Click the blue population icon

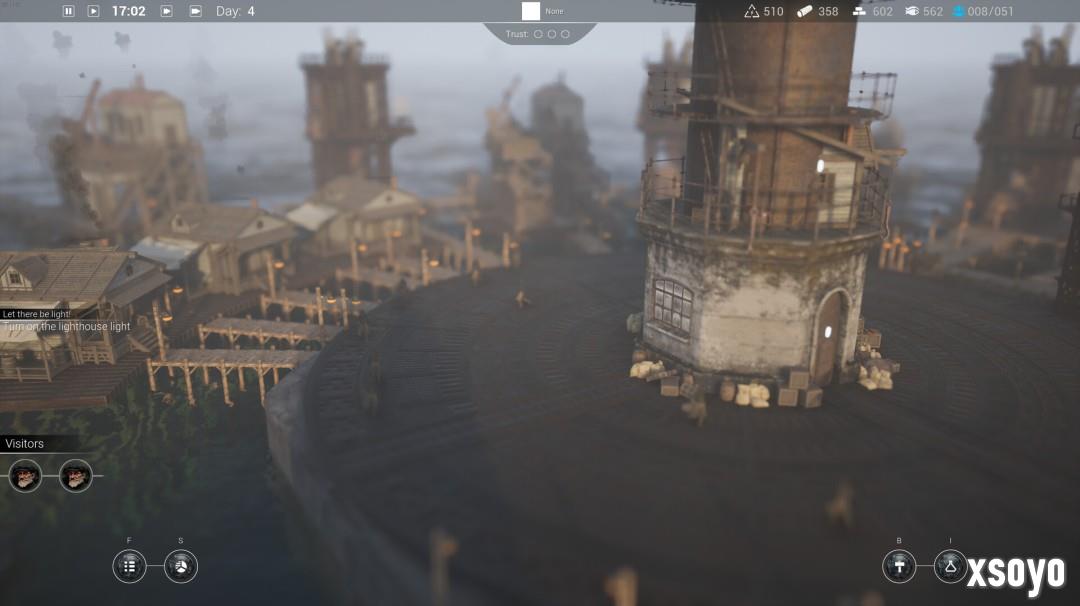point(959,11)
